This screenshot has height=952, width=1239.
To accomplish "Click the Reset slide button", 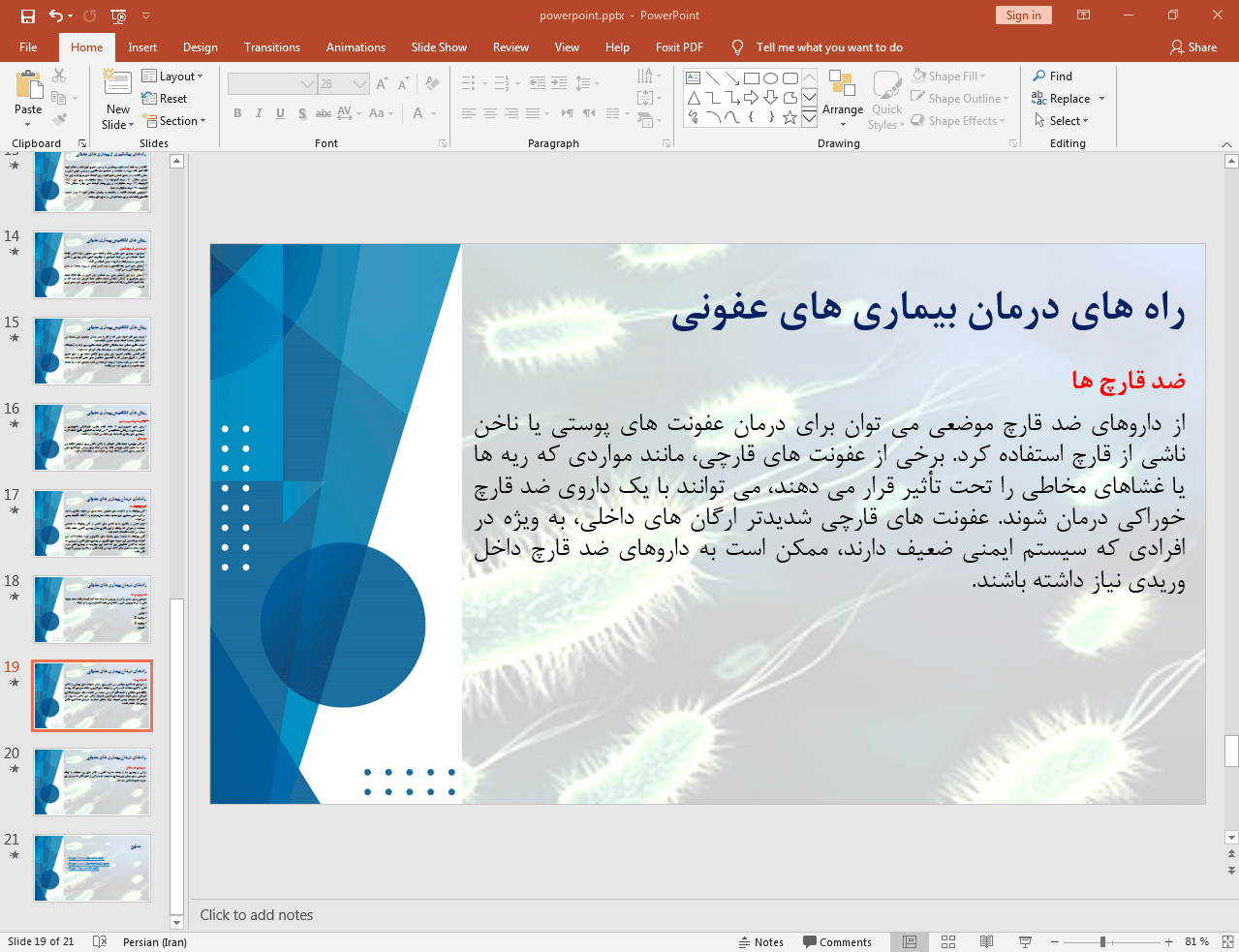I will (165, 99).
